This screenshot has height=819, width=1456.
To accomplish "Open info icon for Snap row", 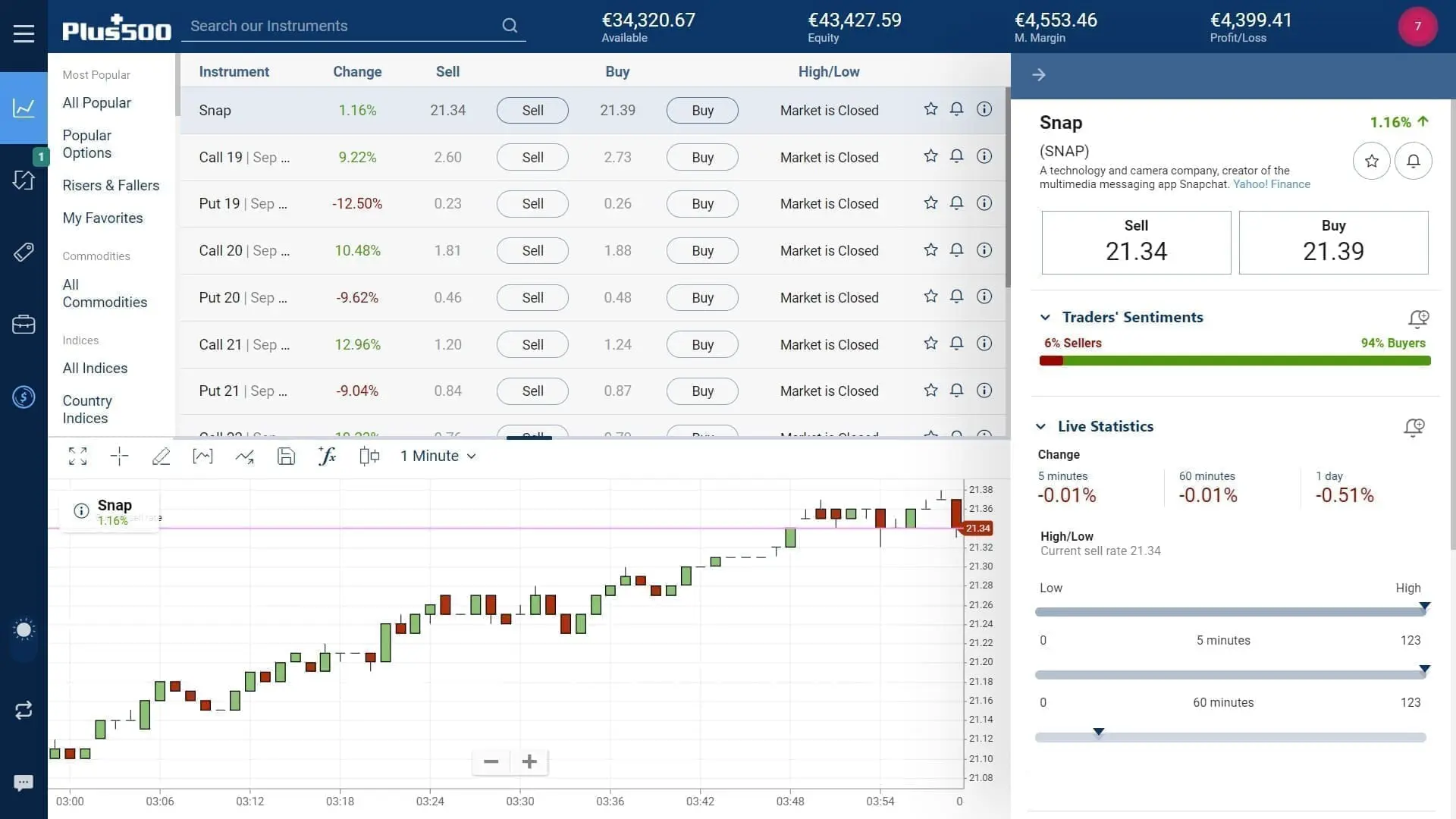I will tap(984, 109).
